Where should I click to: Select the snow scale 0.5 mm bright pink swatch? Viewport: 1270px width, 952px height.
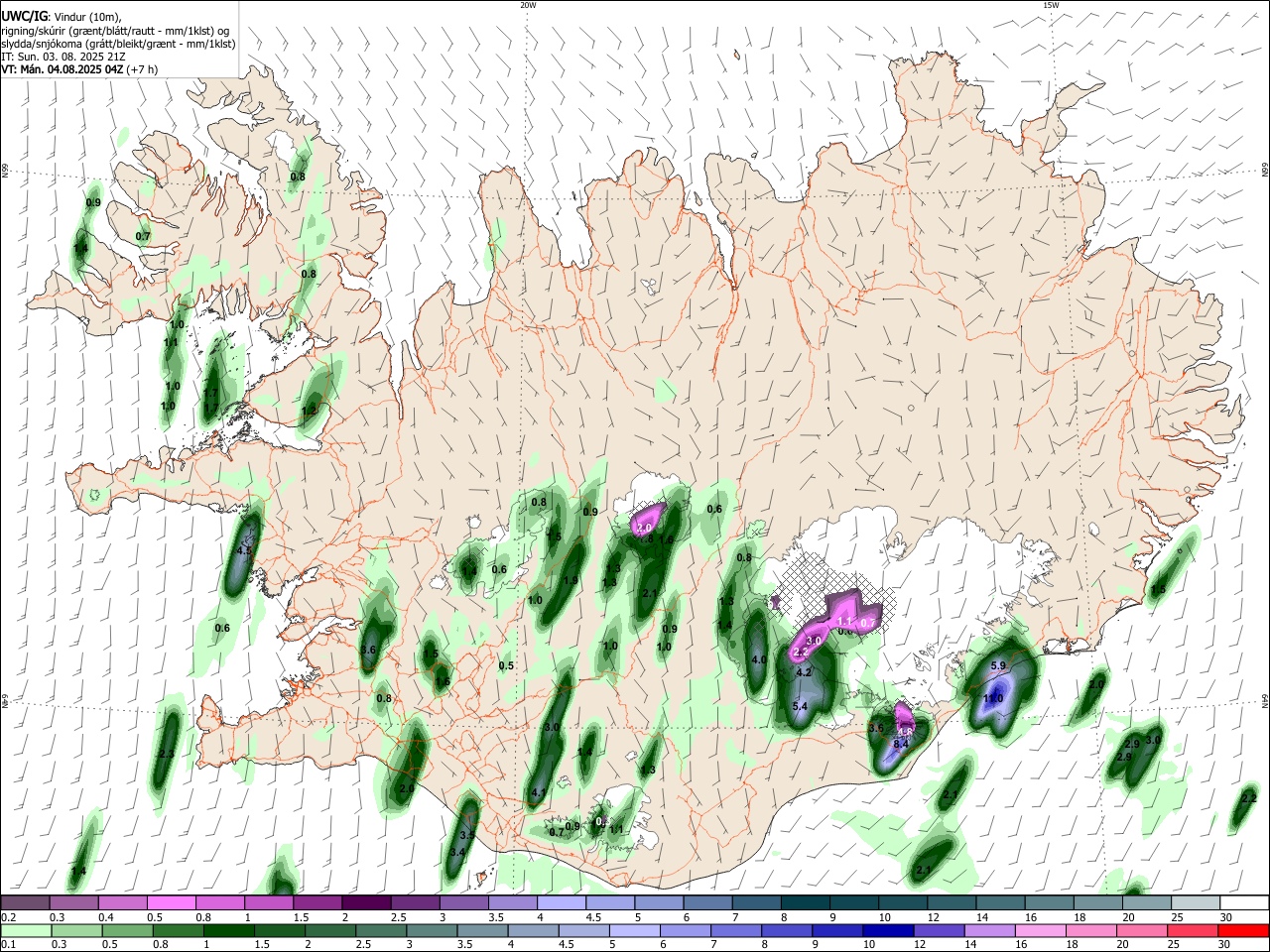171,902
